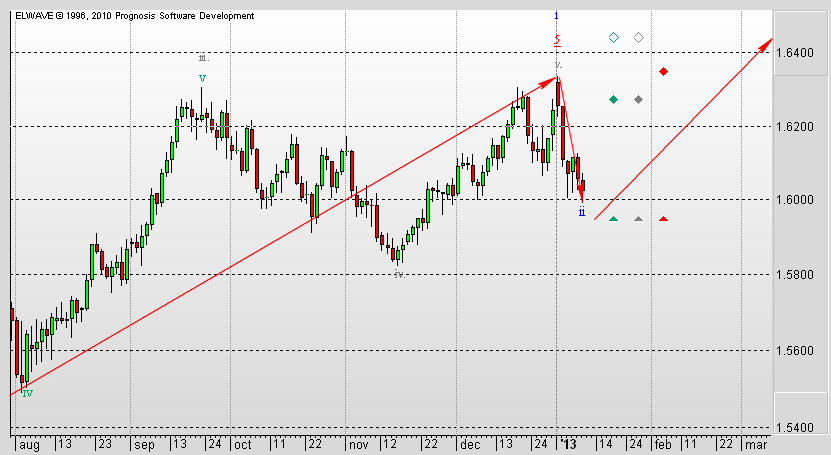Screen dimensions: 831x455
Task: Click the 1.6400 price axis label
Action: coord(800,52)
